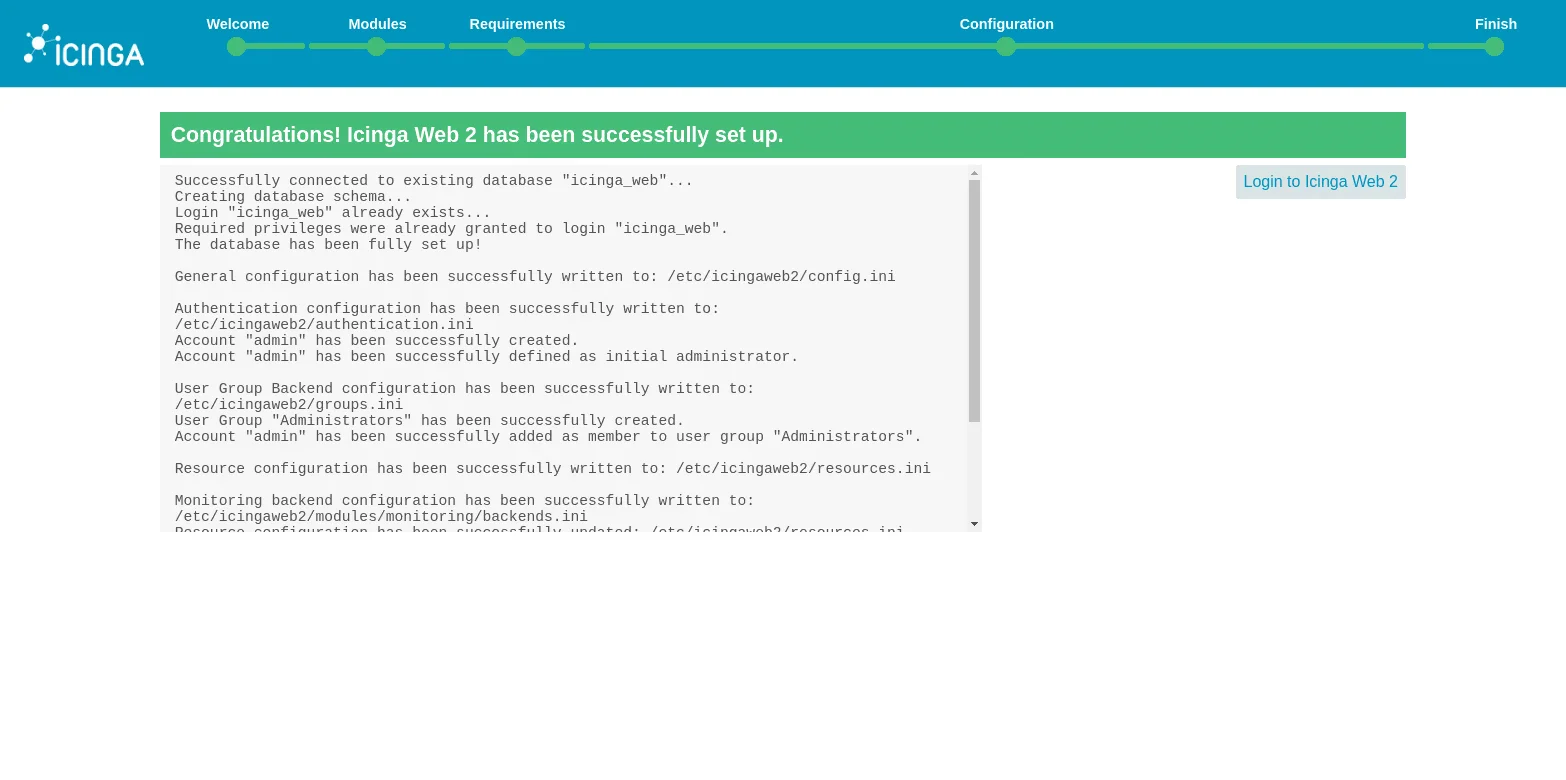Select the Modules step indicator dot
The width and height of the screenshot is (1566, 780).
click(x=377, y=47)
